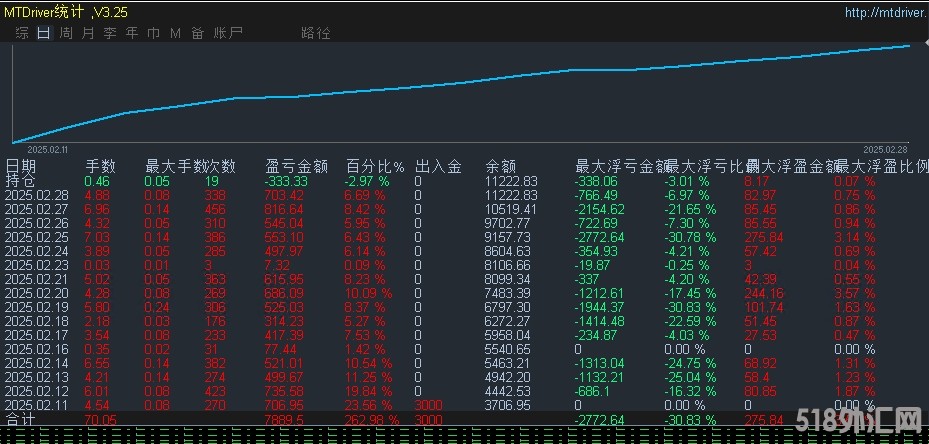Click the -2.97 % position percentage
The height and width of the screenshot is (444, 929).
(367, 181)
